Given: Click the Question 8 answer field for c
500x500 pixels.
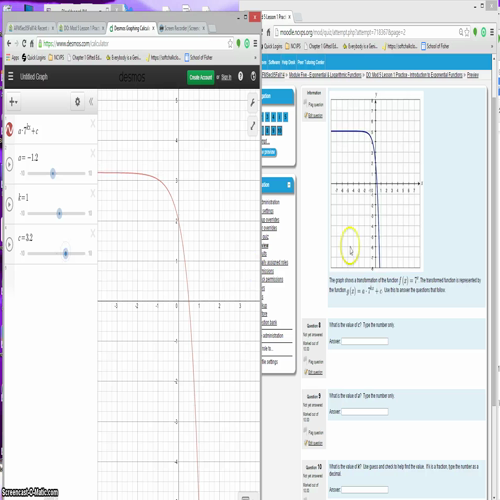Looking at the screenshot, I should (365, 341).
